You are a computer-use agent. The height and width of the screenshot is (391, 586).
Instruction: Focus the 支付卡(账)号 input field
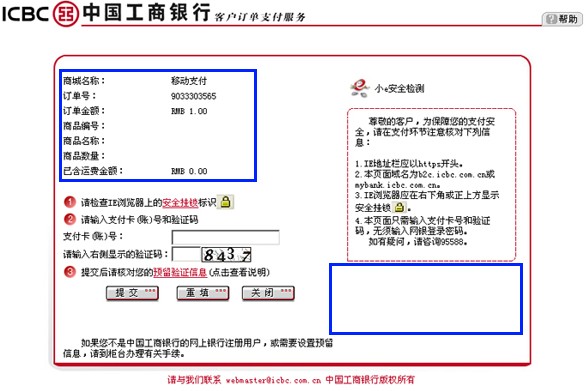click(x=225, y=237)
